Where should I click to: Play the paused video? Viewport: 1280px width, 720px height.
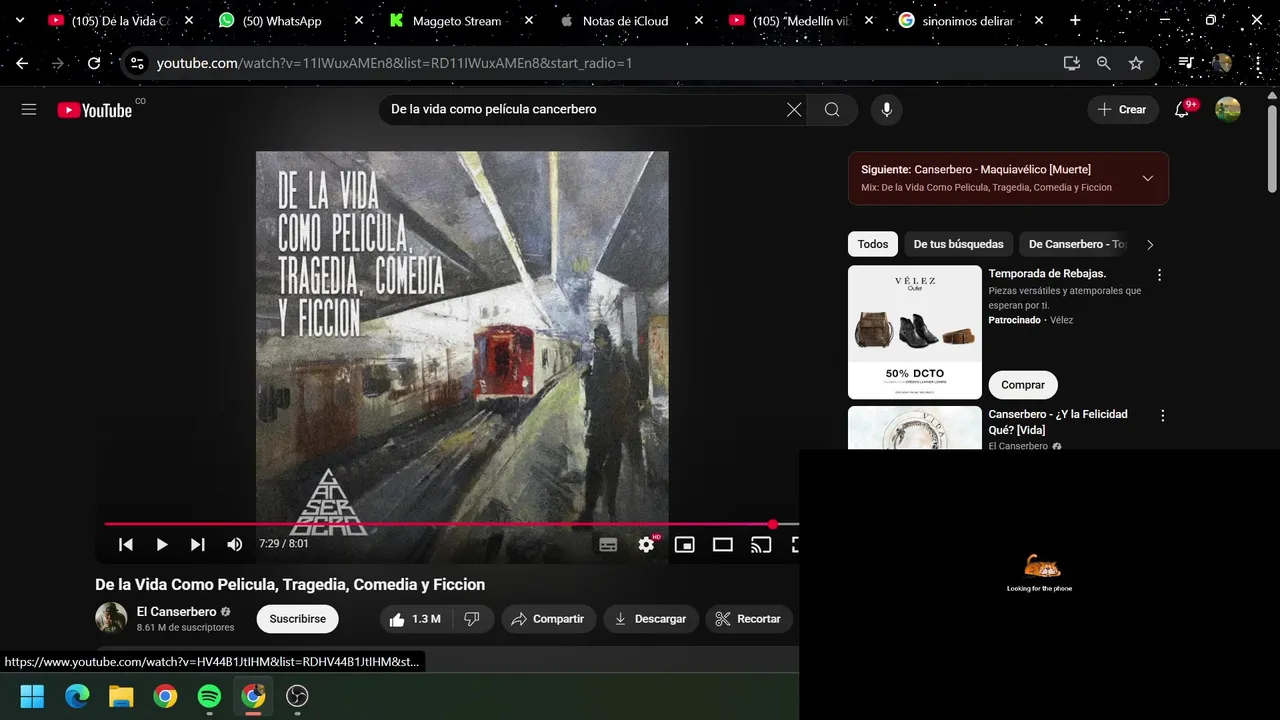click(162, 545)
